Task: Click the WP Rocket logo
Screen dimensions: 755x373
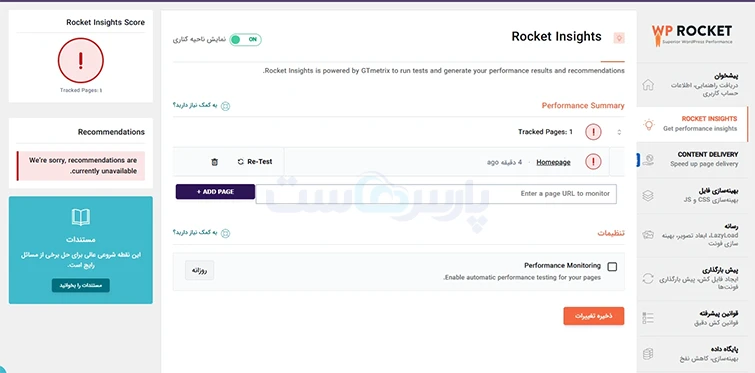Action: tap(692, 35)
